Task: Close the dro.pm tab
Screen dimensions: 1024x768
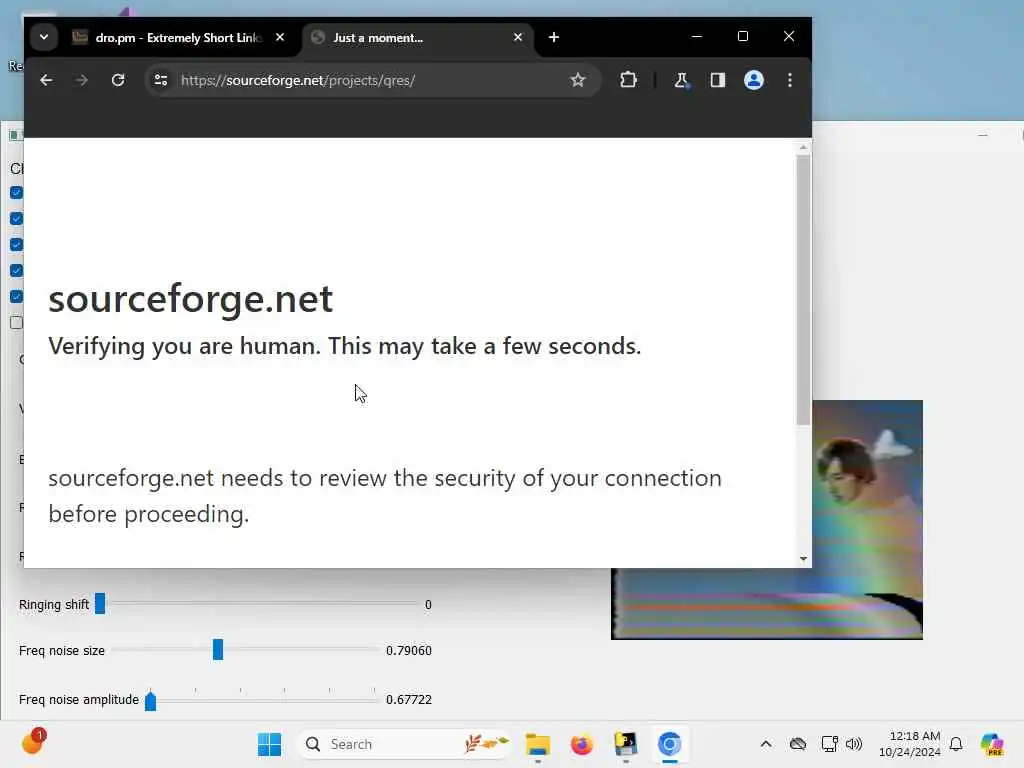Action: click(x=280, y=37)
